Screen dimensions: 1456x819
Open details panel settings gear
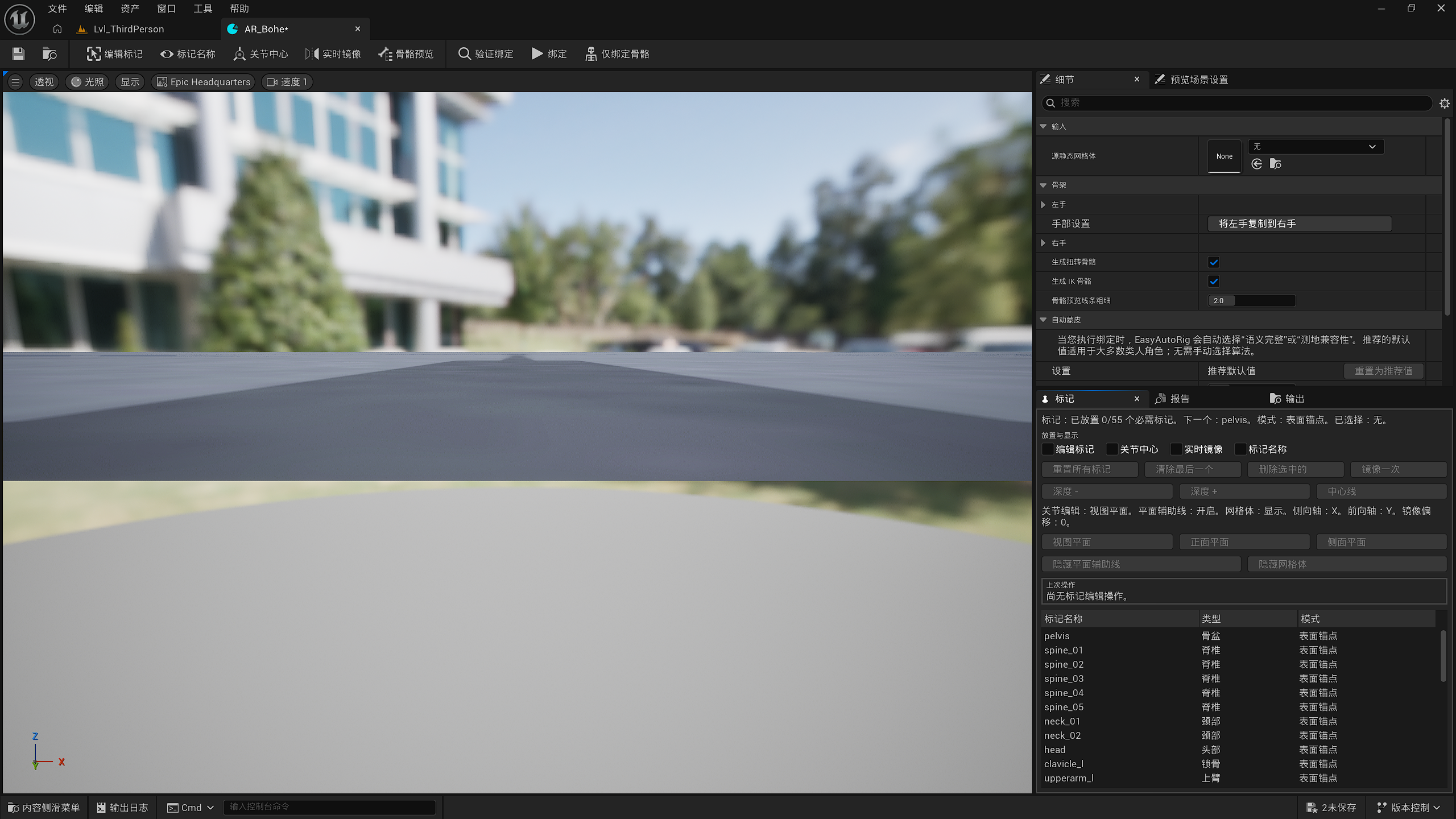point(1444,103)
